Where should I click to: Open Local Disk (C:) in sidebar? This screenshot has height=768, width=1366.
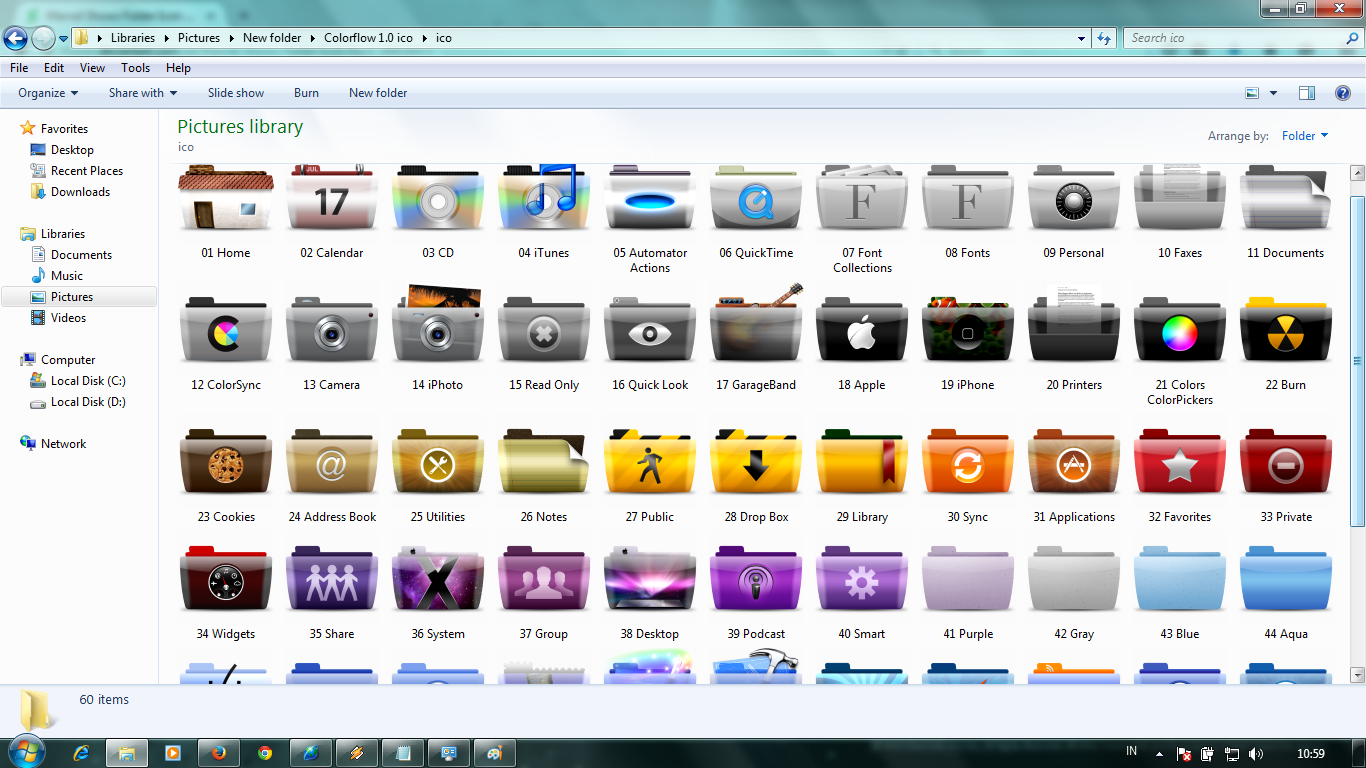click(x=88, y=381)
